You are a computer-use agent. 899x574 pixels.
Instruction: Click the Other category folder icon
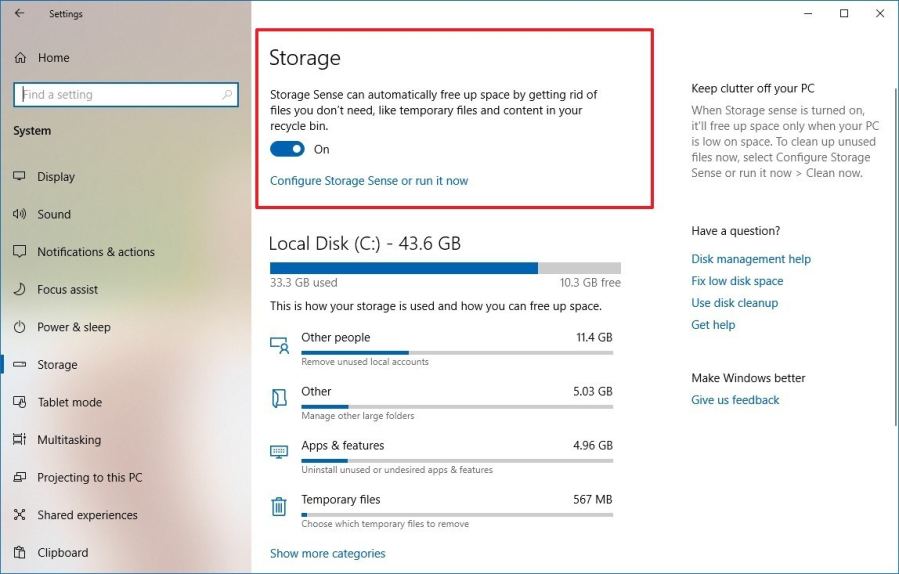point(279,398)
